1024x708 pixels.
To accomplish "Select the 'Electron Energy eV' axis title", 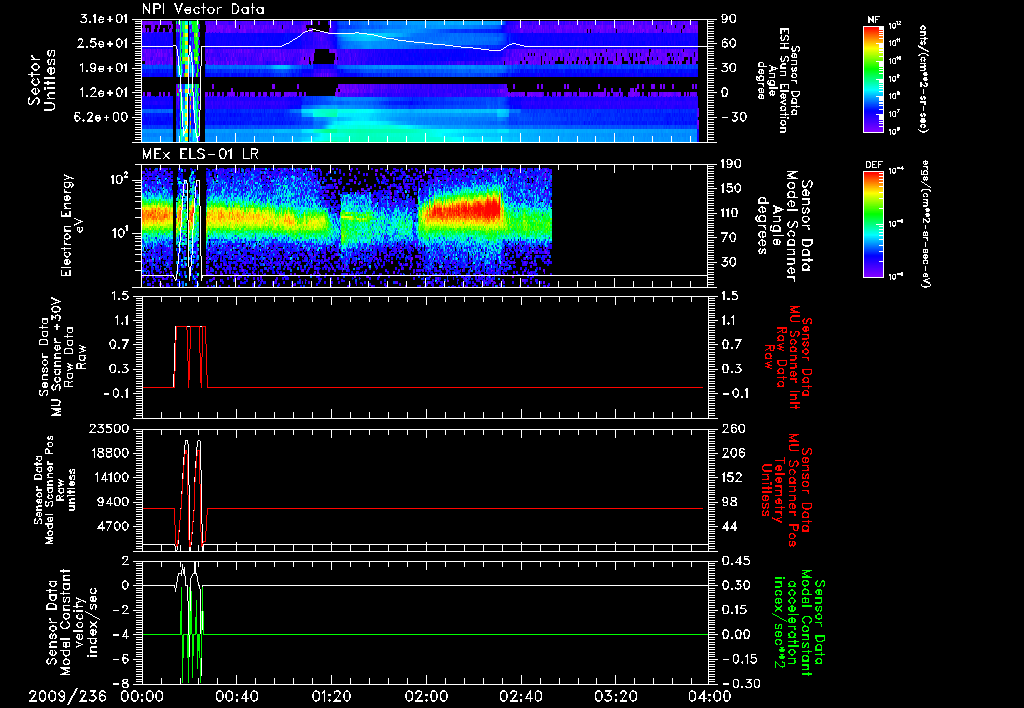I will pos(73,225).
